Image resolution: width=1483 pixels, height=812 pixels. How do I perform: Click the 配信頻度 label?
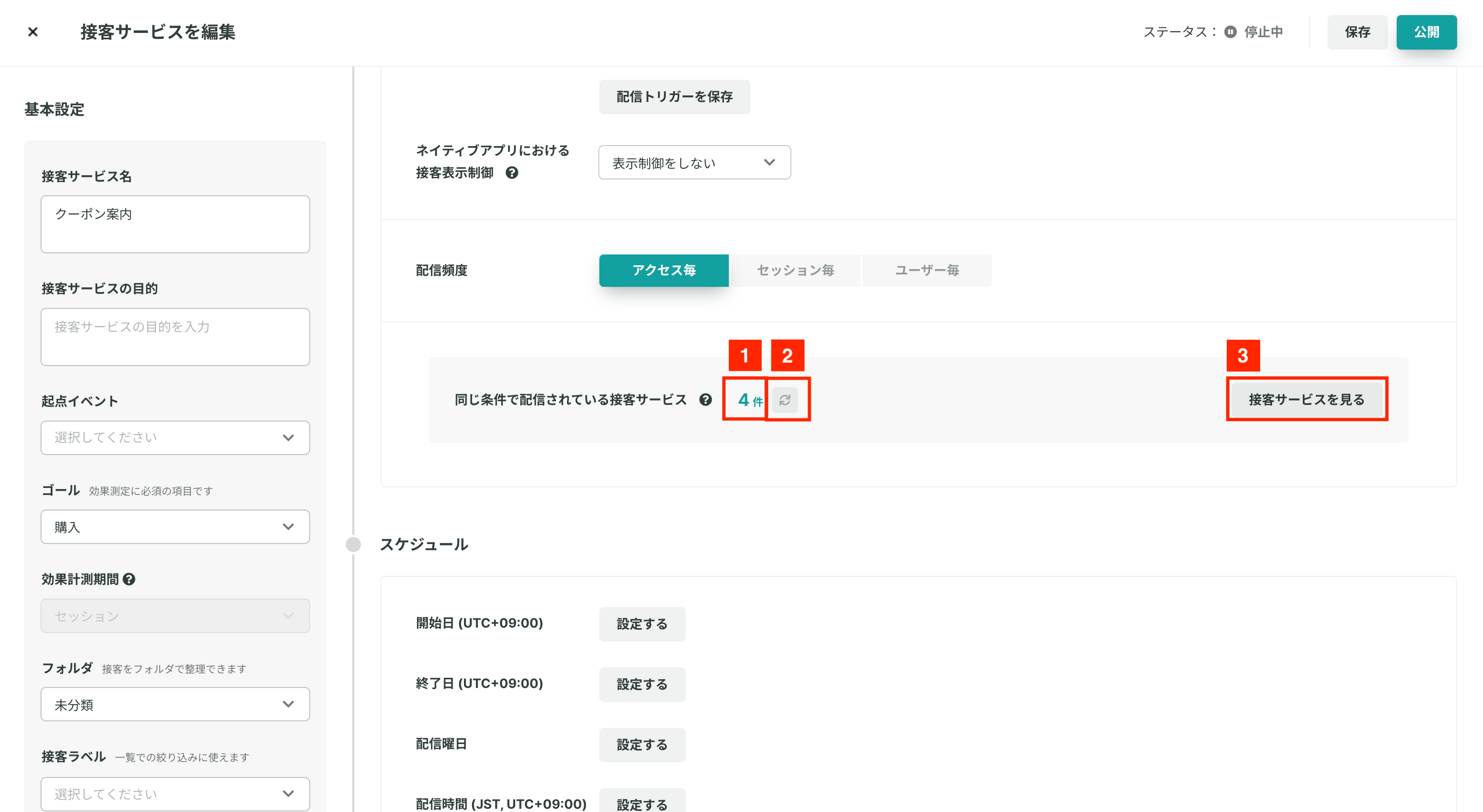click(442, 271)
